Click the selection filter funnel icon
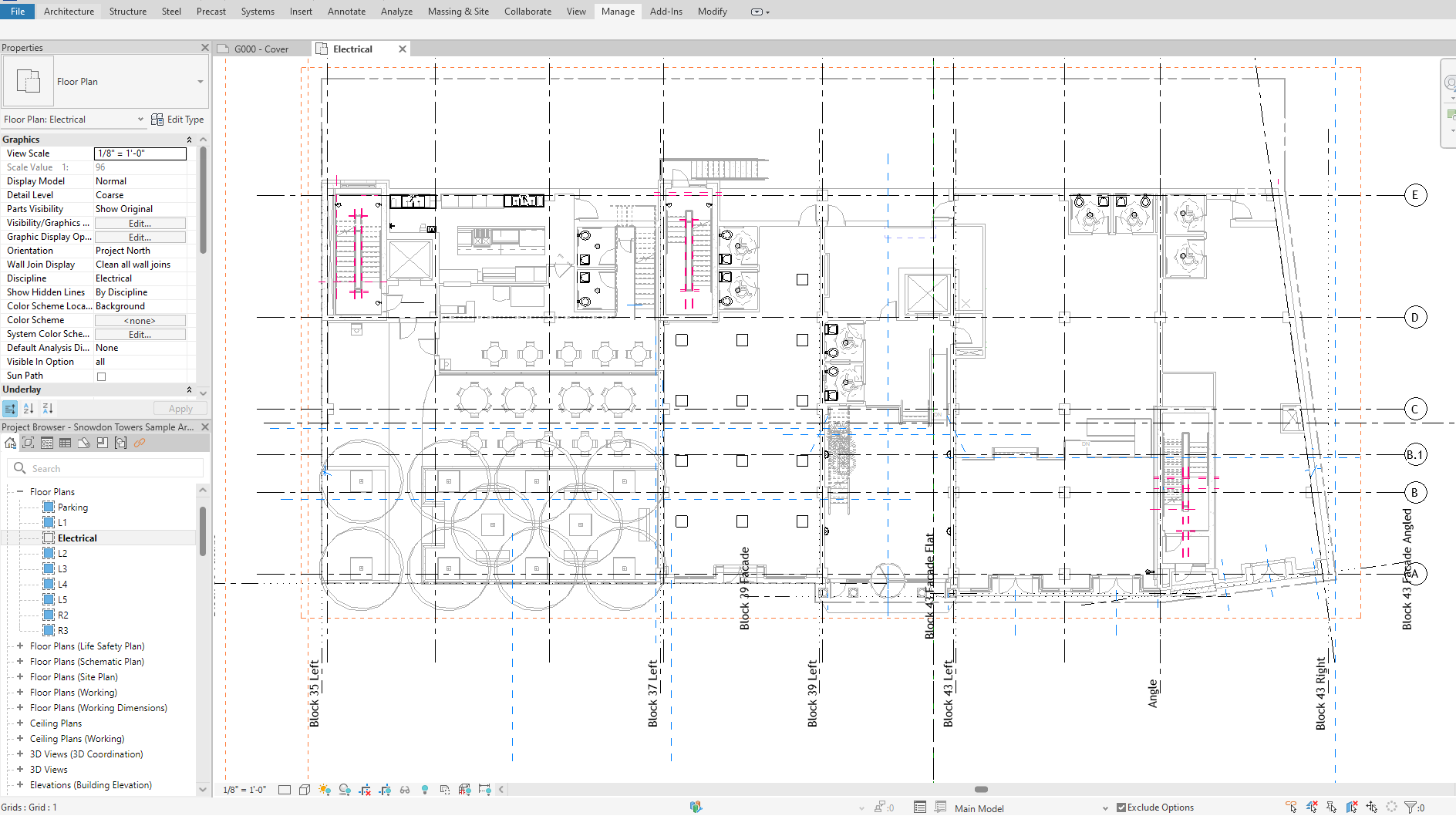The image size is (1456, 816). (x=1410, y=808)
